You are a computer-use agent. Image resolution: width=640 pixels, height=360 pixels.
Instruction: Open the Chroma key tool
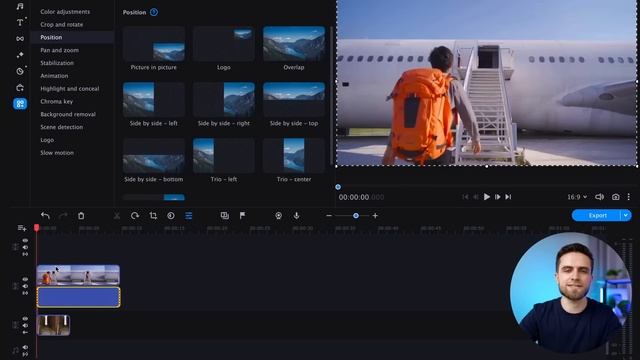pos(57,101)
